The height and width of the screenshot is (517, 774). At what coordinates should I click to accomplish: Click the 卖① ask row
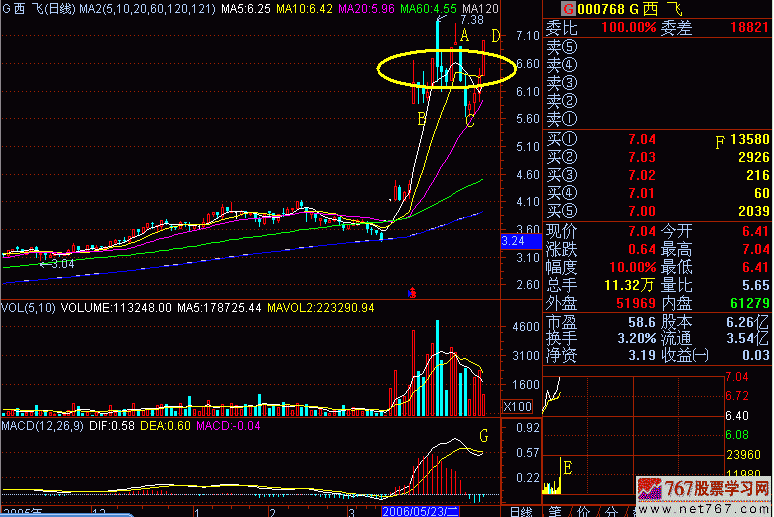click(x=563, y=118)
